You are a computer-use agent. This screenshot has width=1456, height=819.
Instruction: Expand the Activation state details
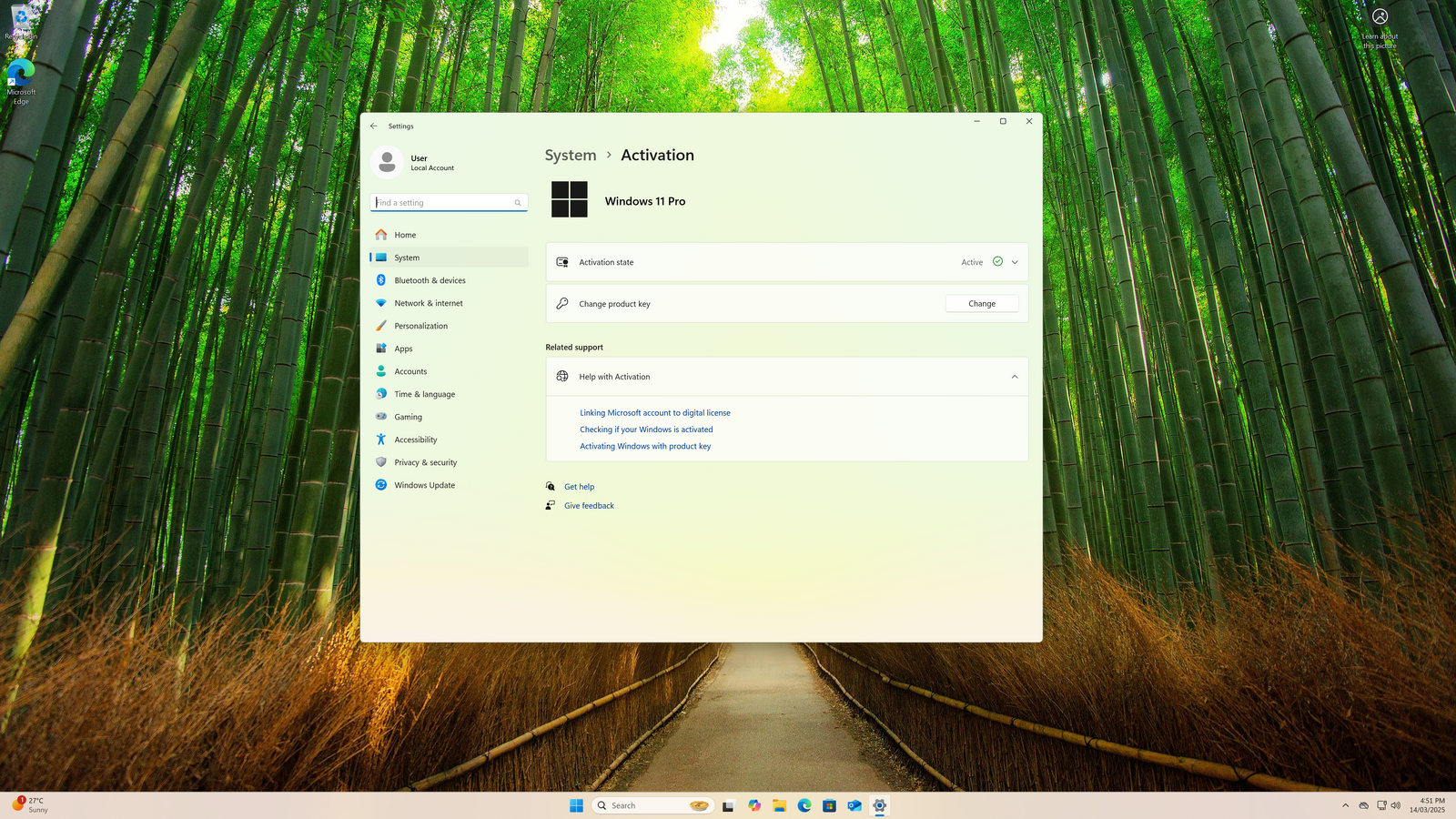[x=1015, y=262]
